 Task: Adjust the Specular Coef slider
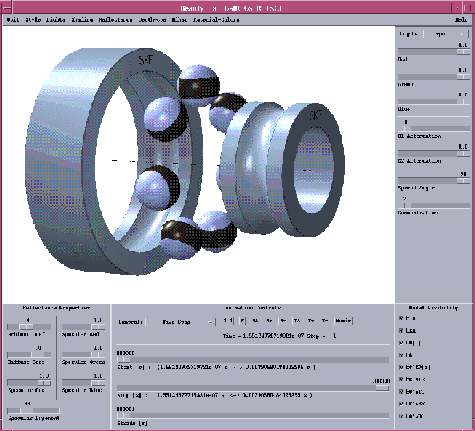[29, 382]
